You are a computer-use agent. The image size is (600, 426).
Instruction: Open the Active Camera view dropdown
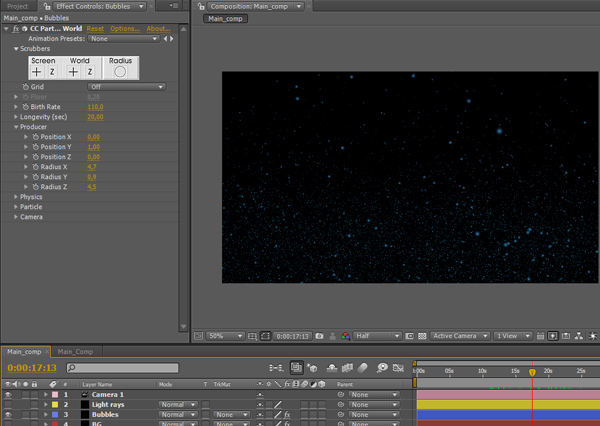tap(460, 336)
